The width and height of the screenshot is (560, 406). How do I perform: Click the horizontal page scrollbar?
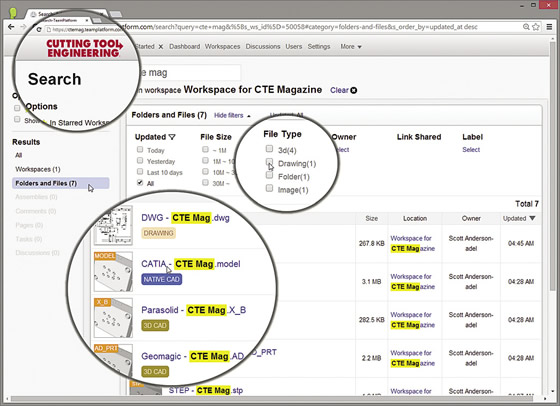pyautogui.click(x=273, y=398)
